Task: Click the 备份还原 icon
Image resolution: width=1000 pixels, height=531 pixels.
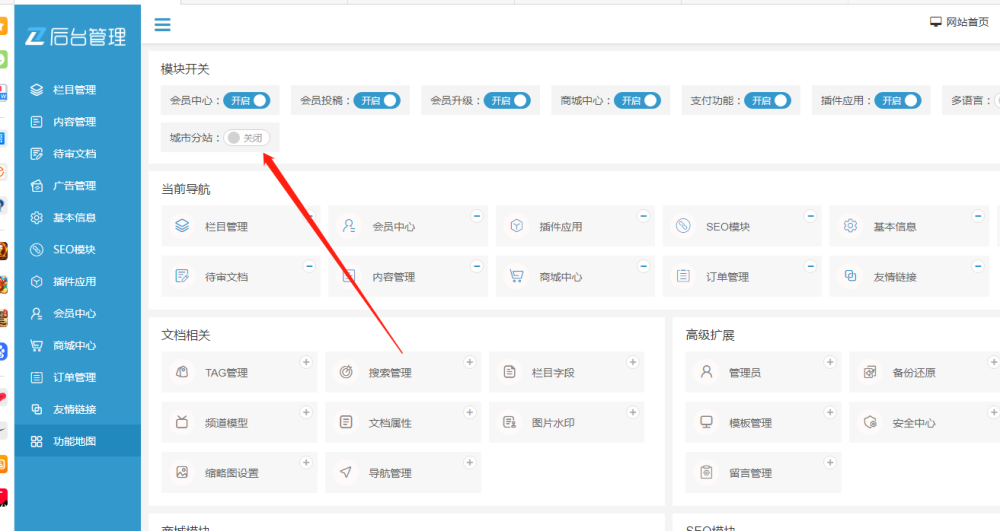Action: pyautogui.click(x=870, y=373)
